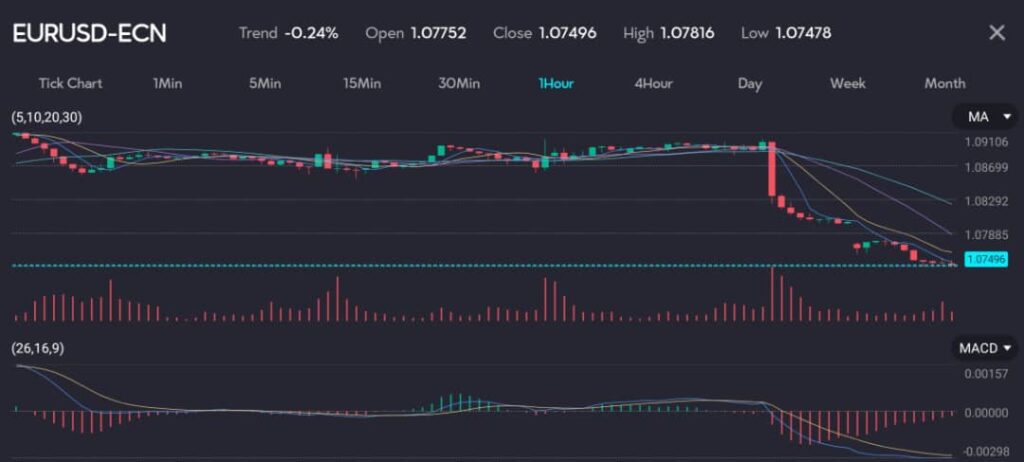Switch to the Week timeframe
Screen dimensions: 1024x462
[x=848, y=83]
